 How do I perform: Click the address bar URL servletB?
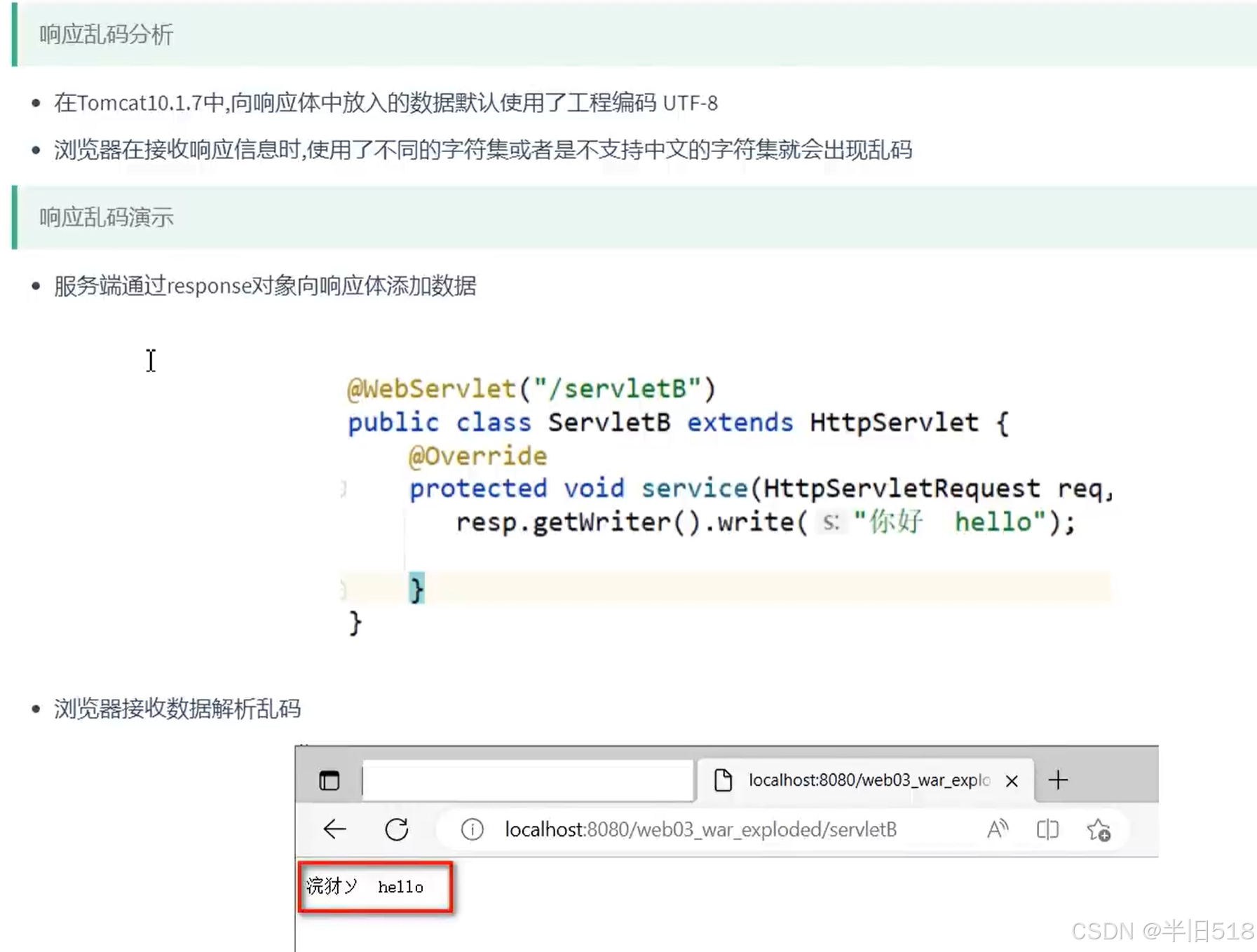pyautogui.click(x=700, y=830)
